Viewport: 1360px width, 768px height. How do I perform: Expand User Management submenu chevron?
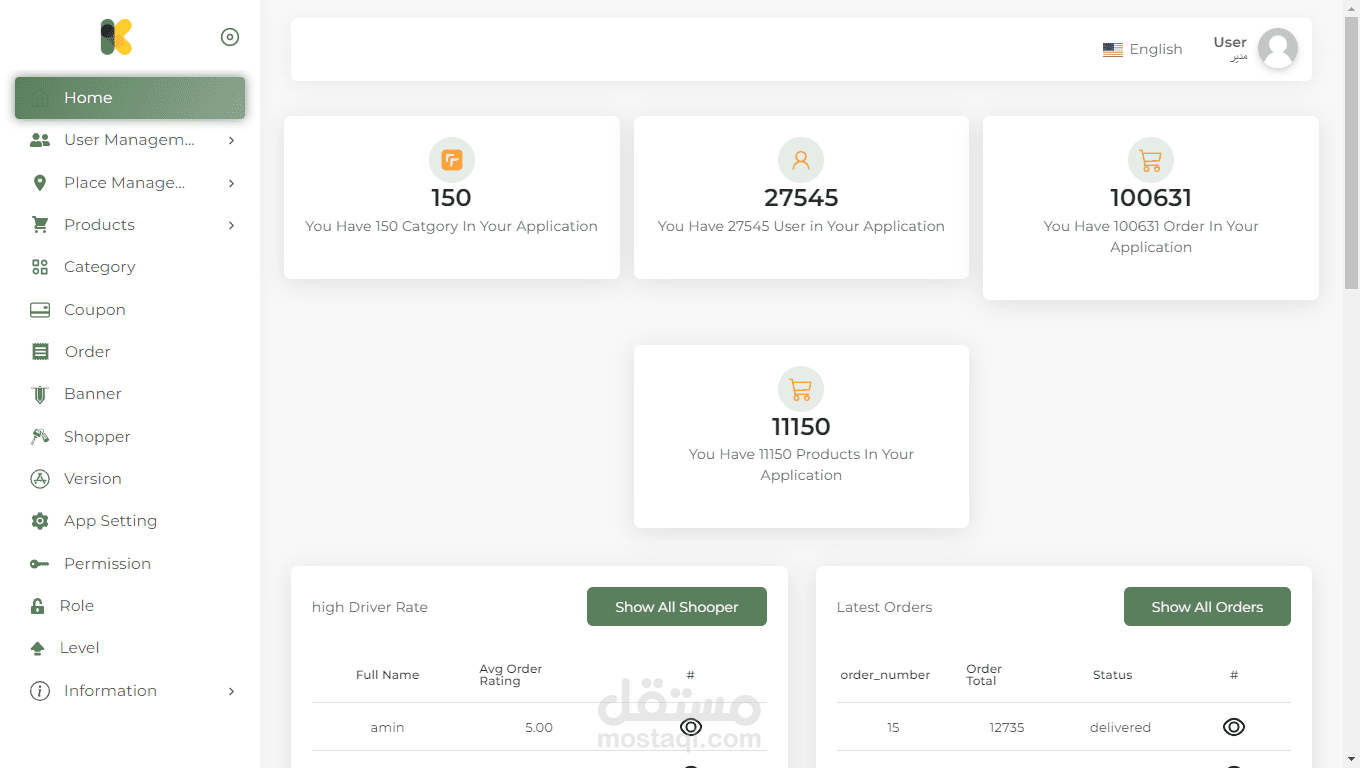click(x=231, y=140)
